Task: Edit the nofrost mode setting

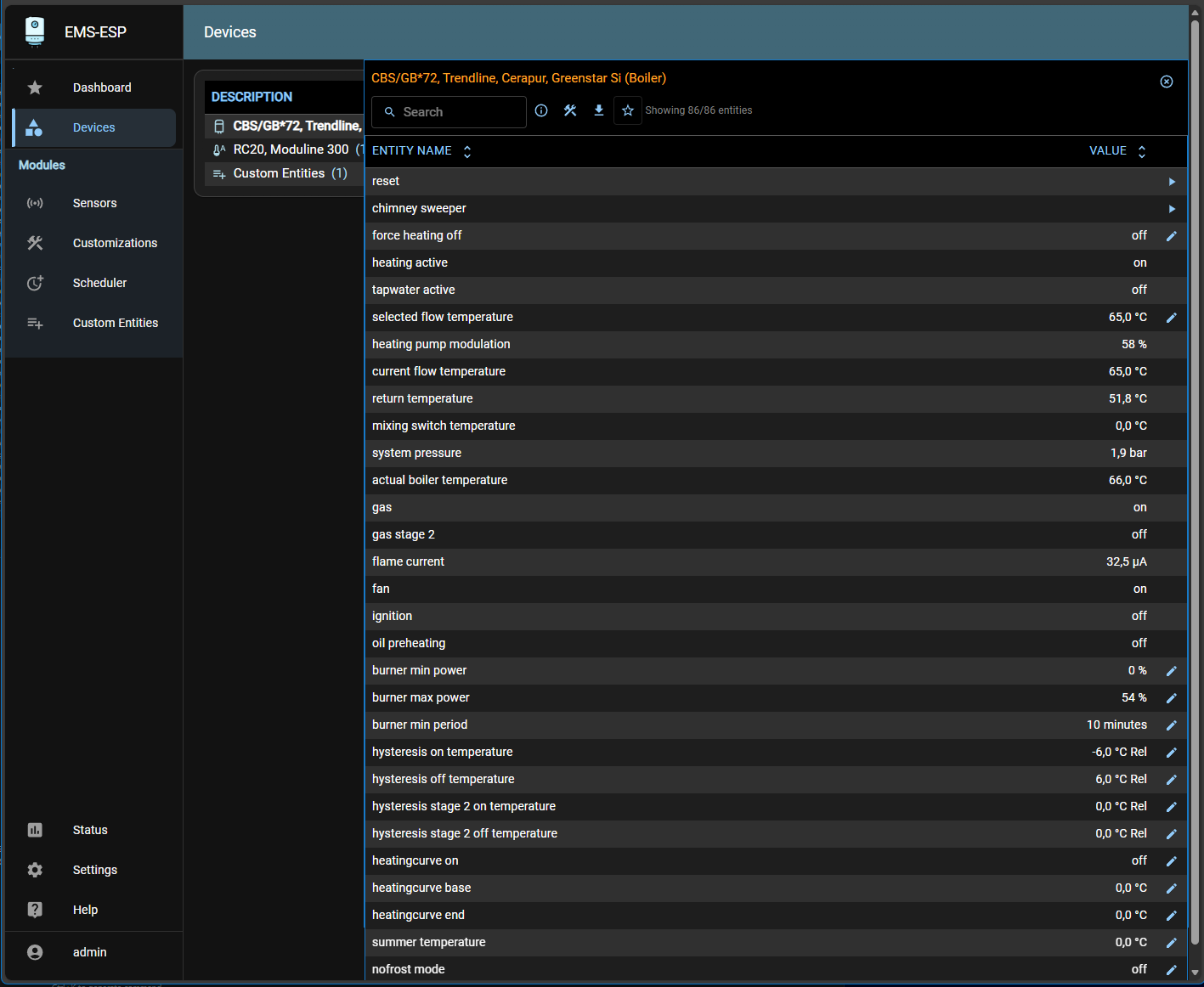Action: tap(1172, 969)
